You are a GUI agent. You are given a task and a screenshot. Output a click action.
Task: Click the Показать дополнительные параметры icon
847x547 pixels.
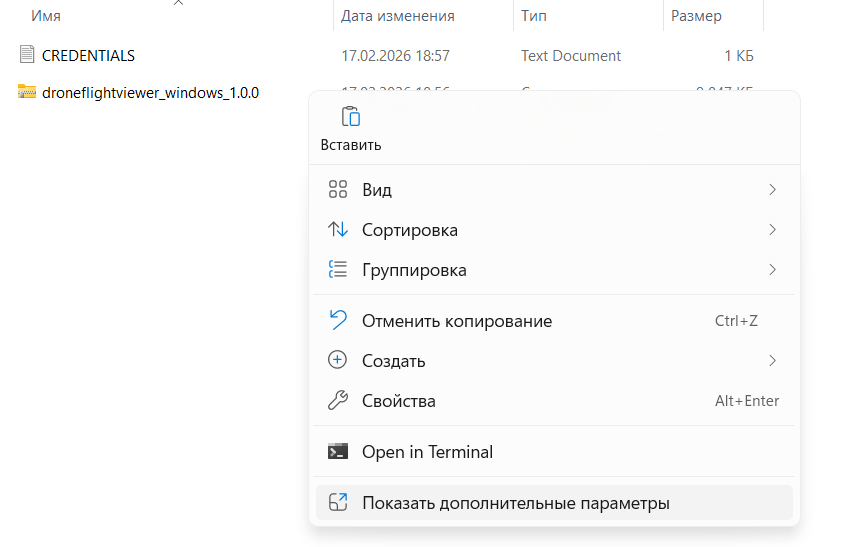click(x=338, y=503)
